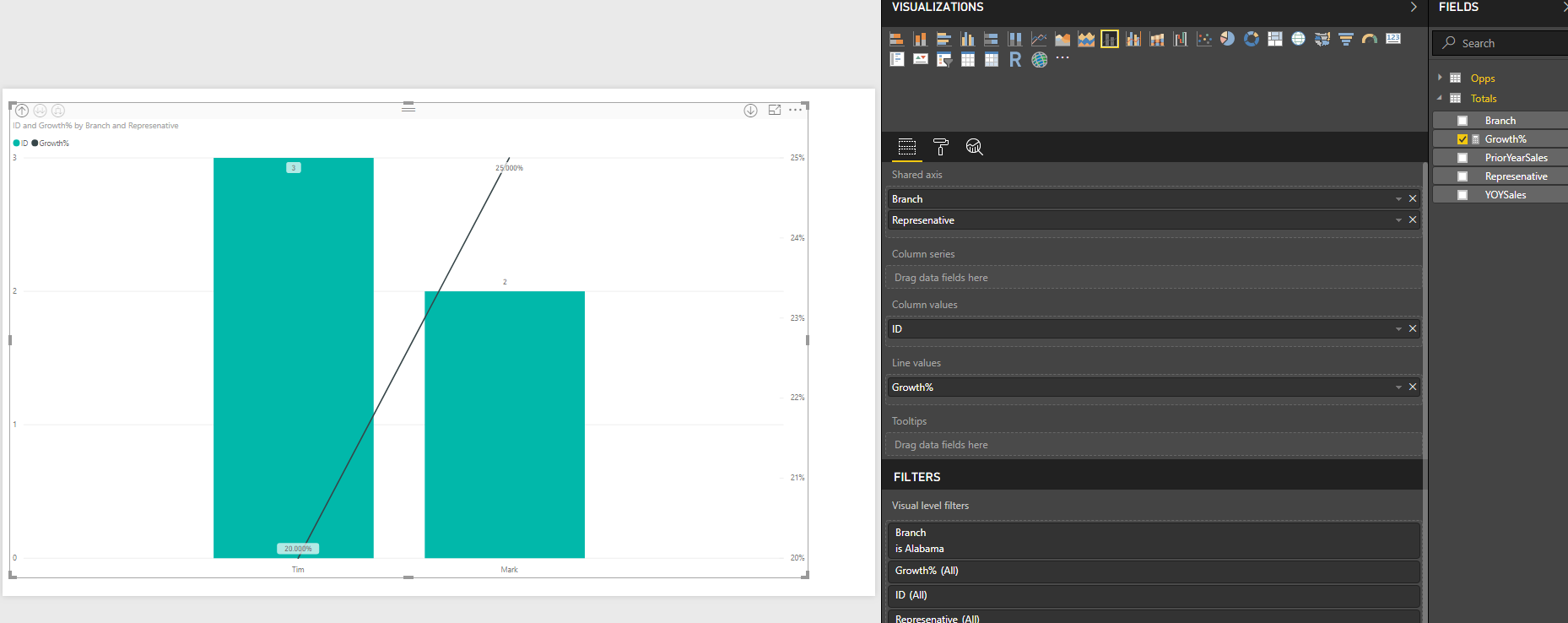Remove Branch from shared axis
The height and width of the screenshot is (623, 1568).
tap(1413, 199)
